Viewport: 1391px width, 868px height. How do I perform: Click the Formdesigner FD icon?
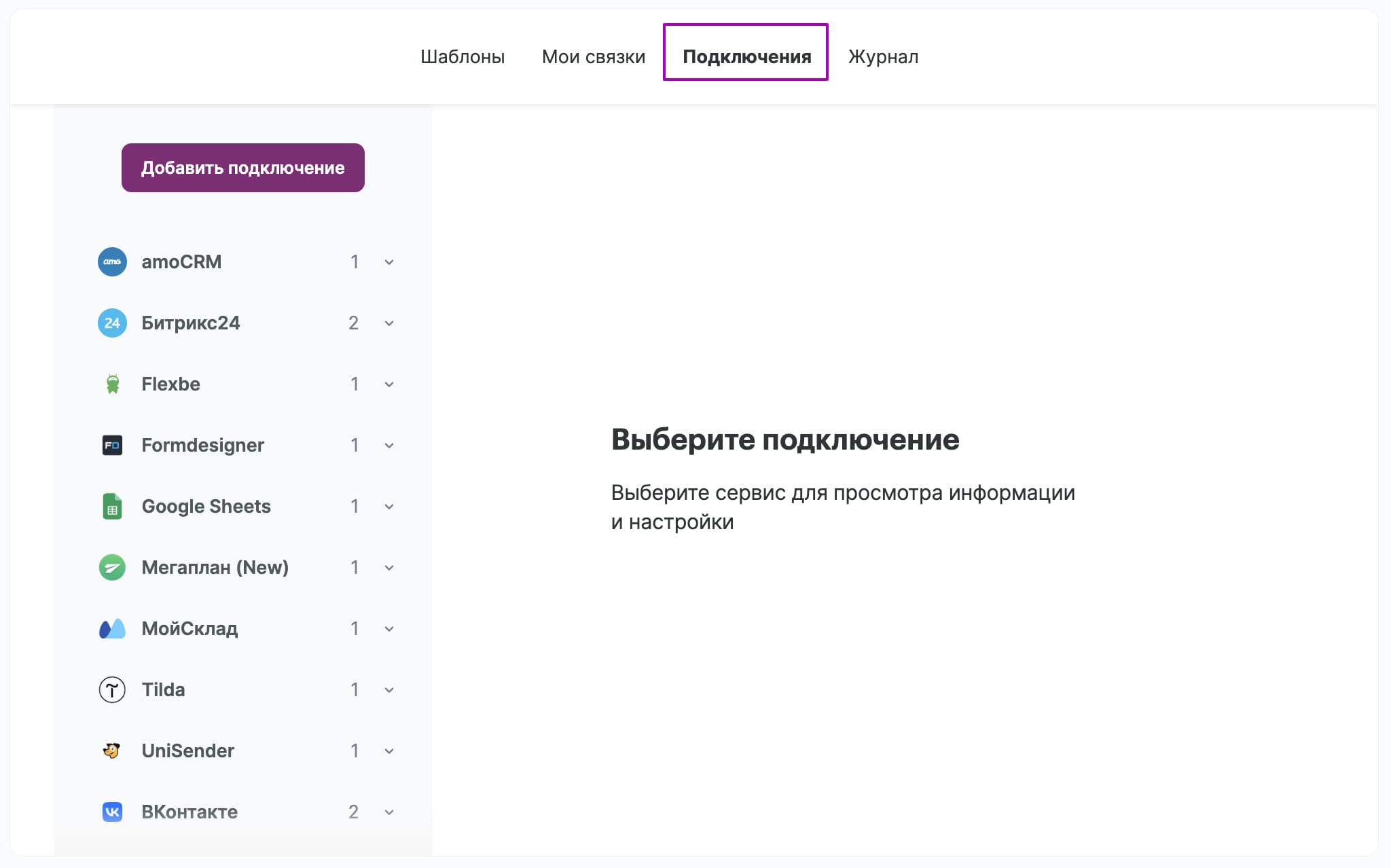click(112, 445)
